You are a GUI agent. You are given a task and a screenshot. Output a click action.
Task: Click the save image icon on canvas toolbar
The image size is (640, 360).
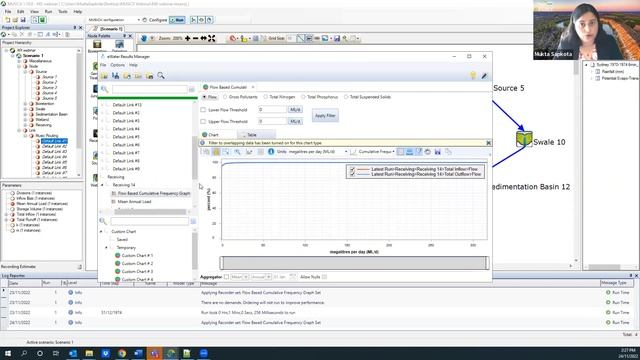(337, 38)
